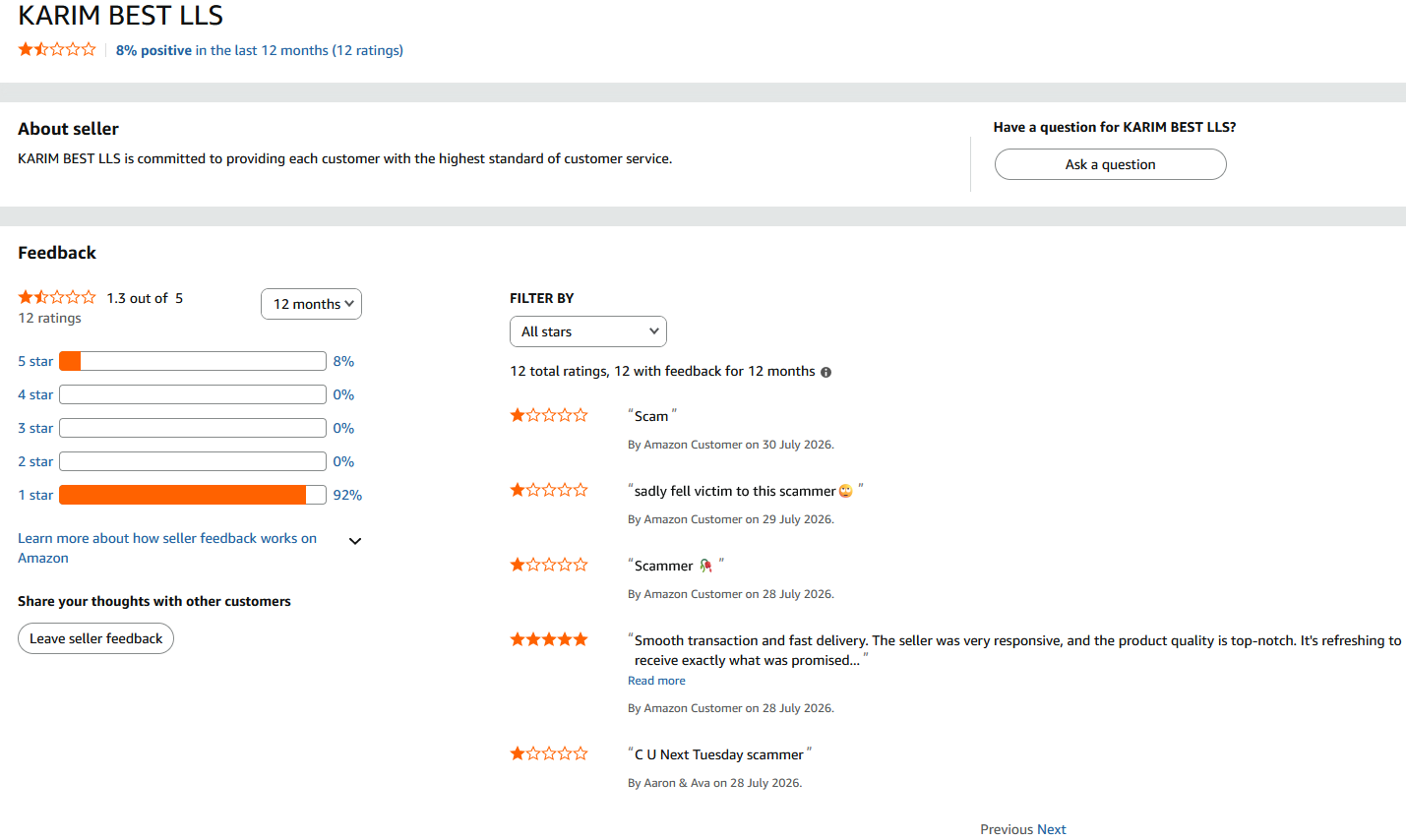Click the 4 star percentage bar

[x=193, y=394]
